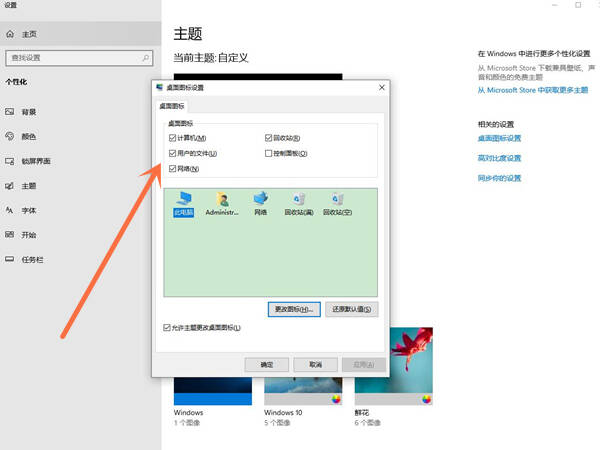Click the 锁屏界面 monitor icon in sidebar
Image resolution: width=600 pixels, height=450 pixels.
pos(10,161)
